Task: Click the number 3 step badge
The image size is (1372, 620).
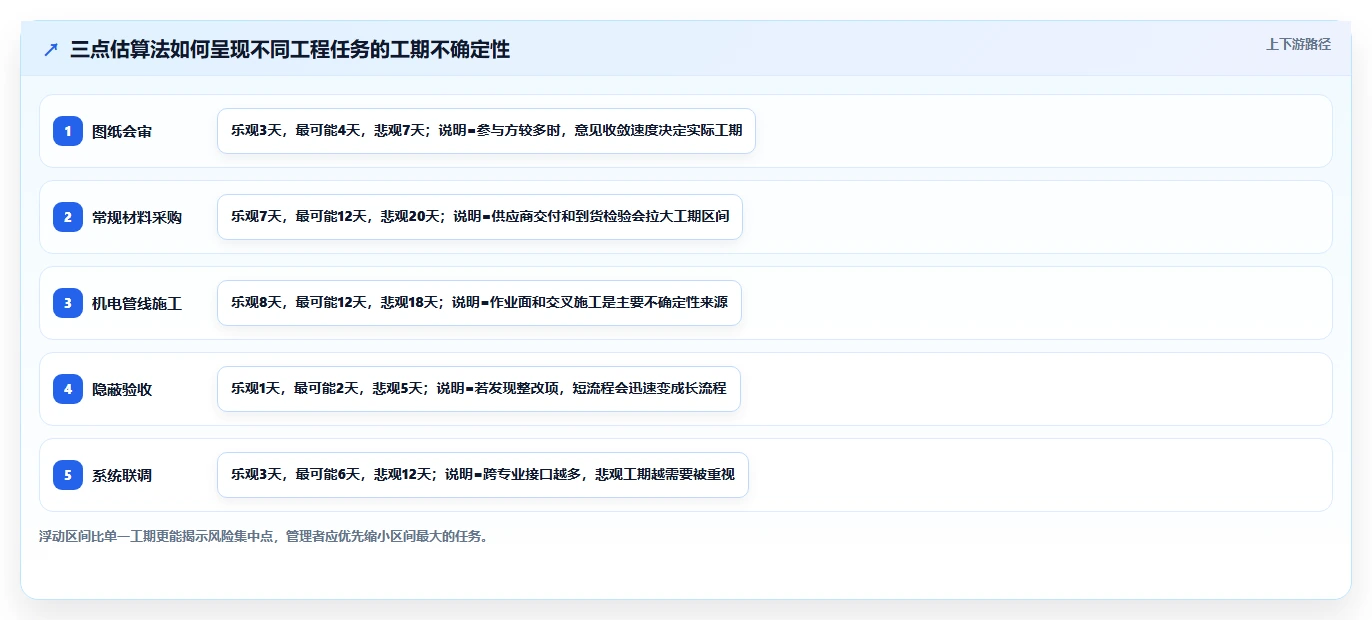Action: tap(68, 303)
